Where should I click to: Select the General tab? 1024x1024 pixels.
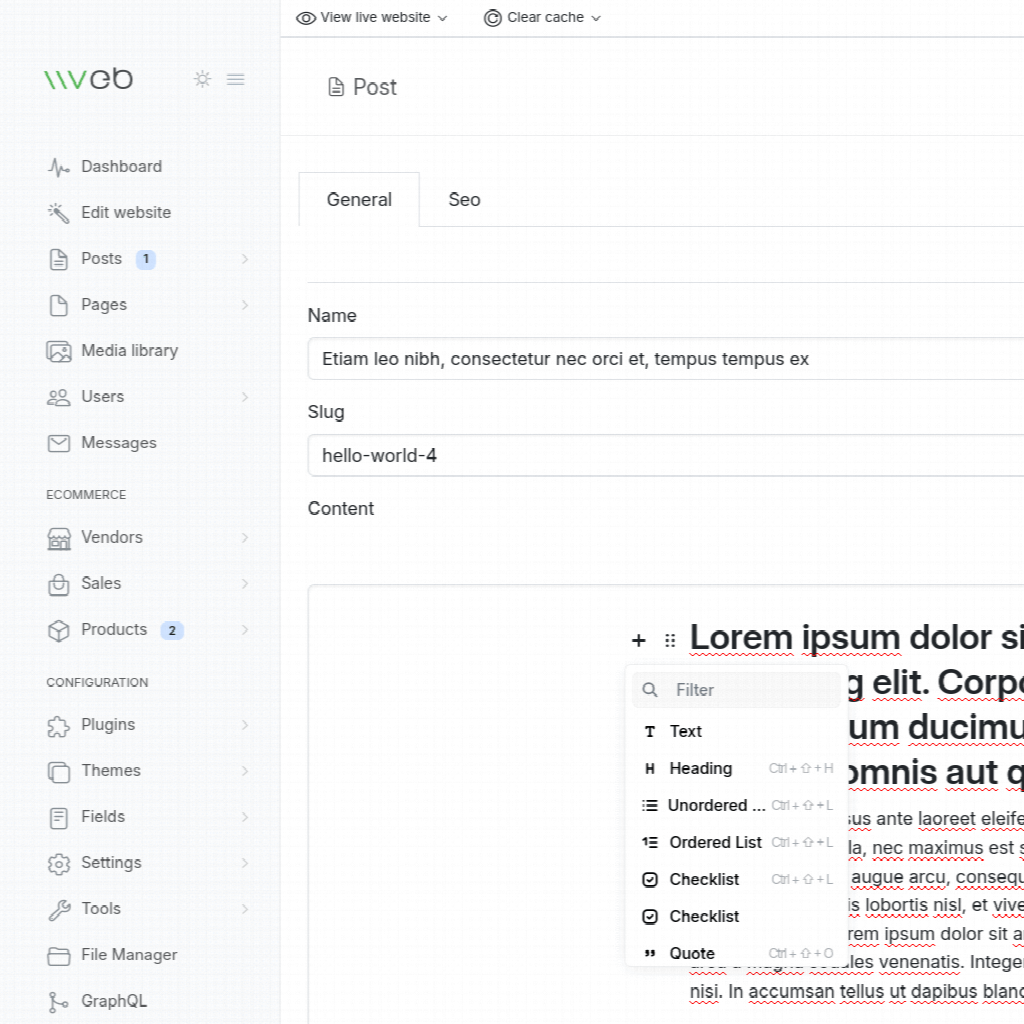pyautogui.click(x=359, y=200)
